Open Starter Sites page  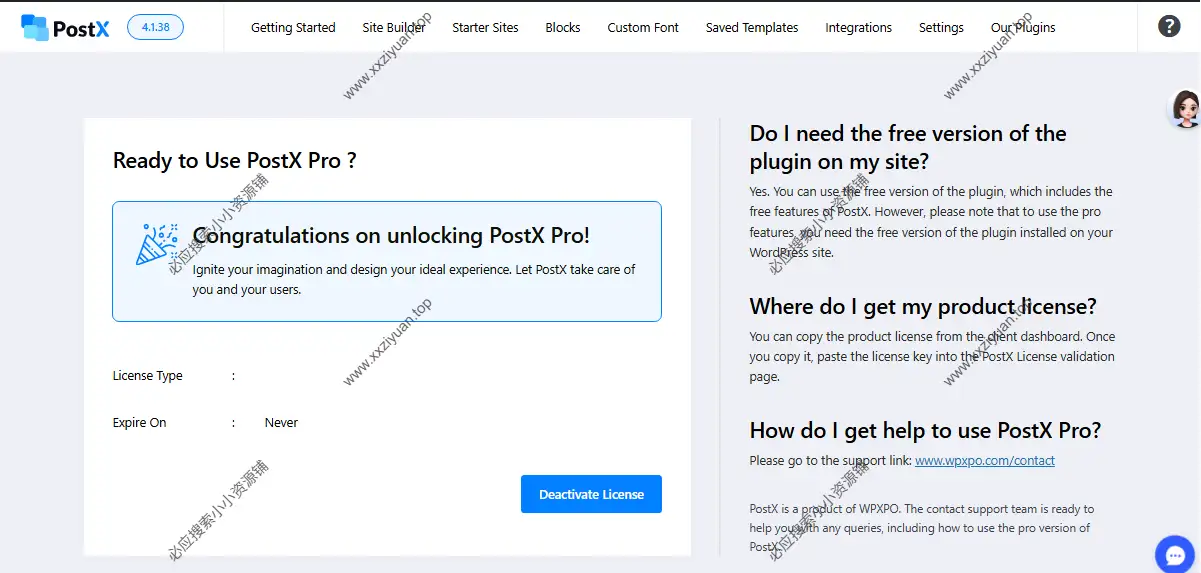click(x=485, y=28)
